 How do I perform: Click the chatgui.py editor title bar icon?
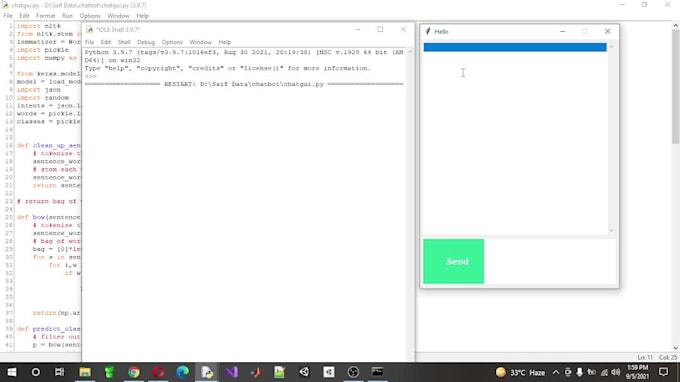point(5,5)
